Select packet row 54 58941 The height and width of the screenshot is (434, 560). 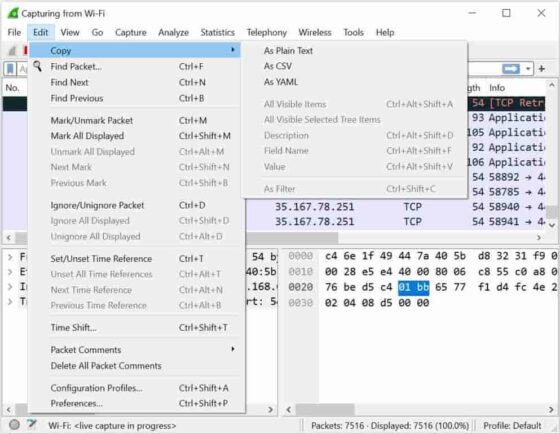pyautogui.click(x=396, y=221)
